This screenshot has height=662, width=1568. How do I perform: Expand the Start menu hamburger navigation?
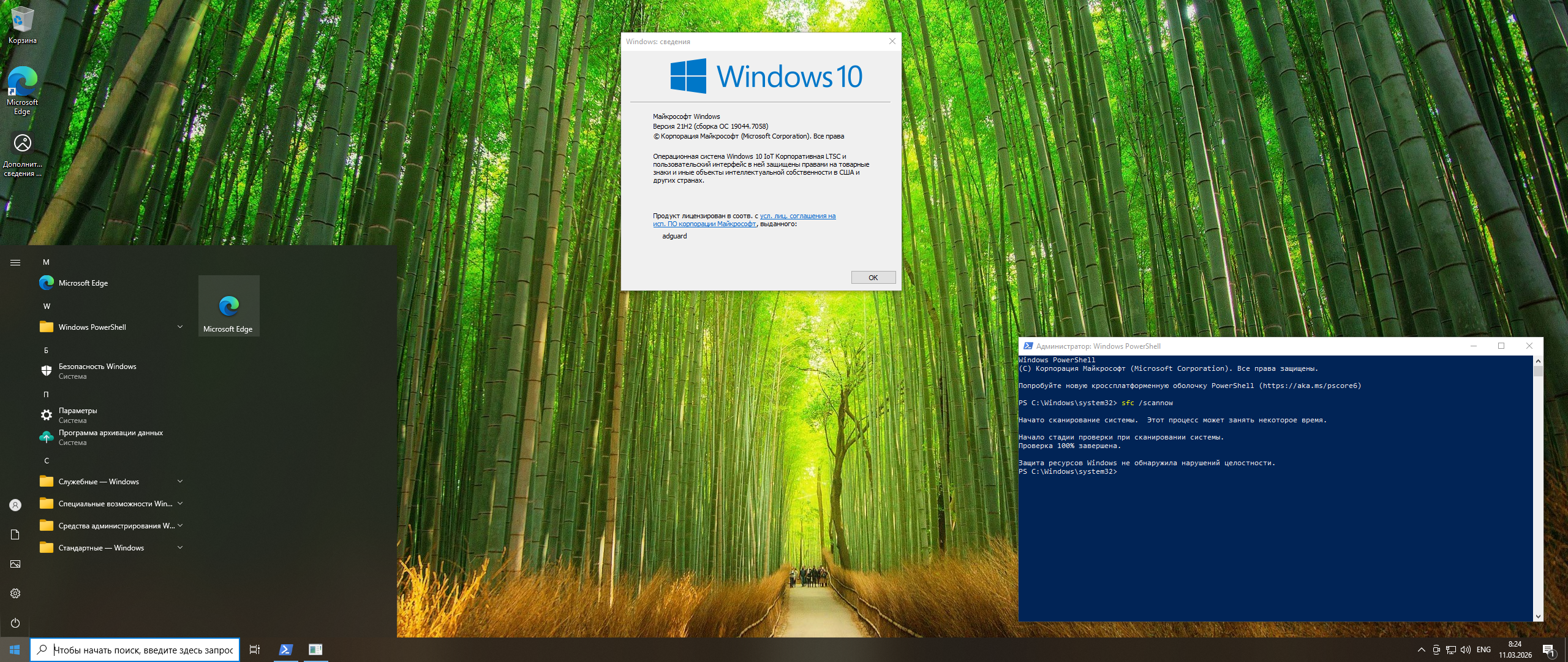(x=15, y=262)
